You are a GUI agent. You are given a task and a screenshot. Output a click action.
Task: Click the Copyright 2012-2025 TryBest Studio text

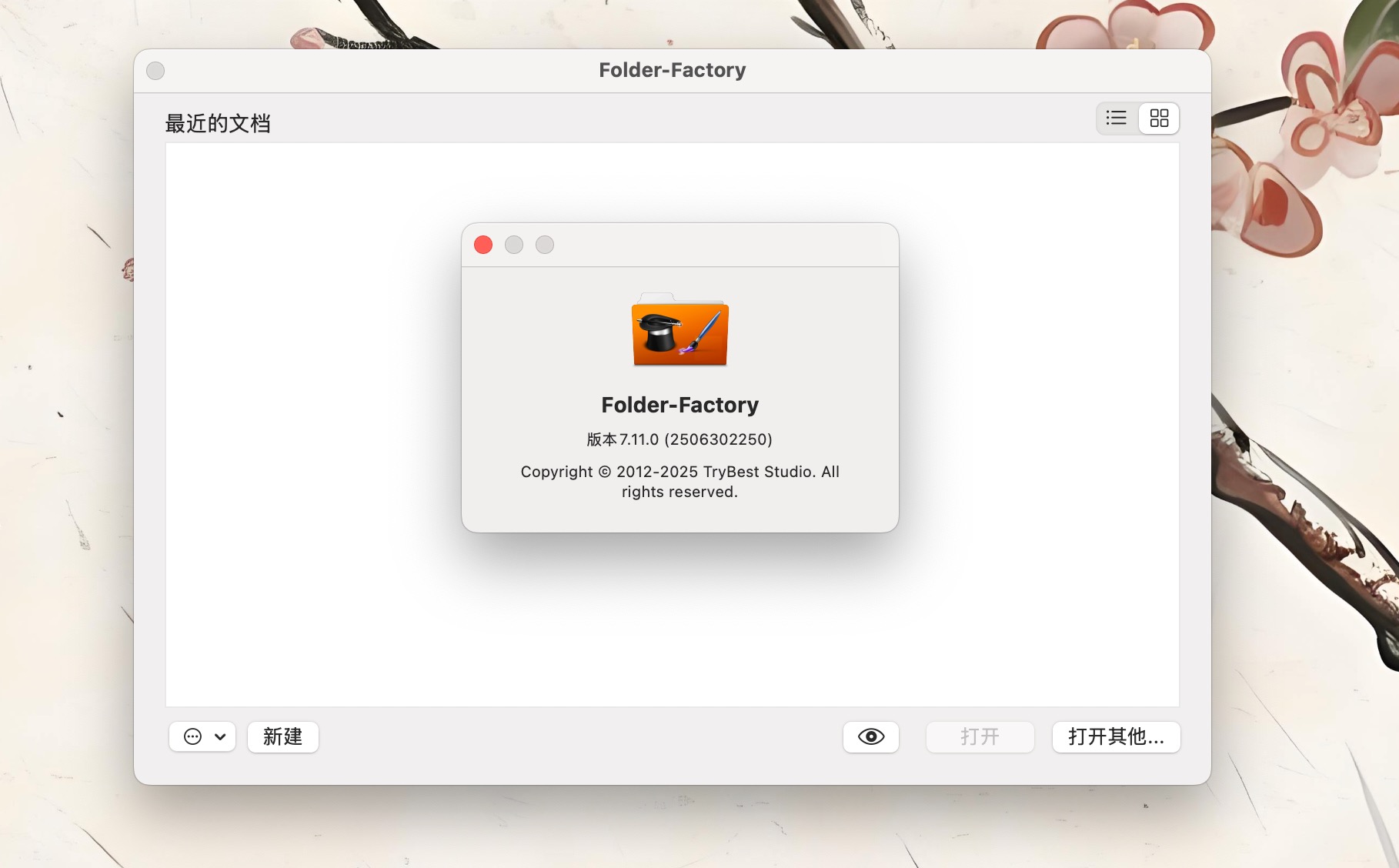[x=679, y=482]
